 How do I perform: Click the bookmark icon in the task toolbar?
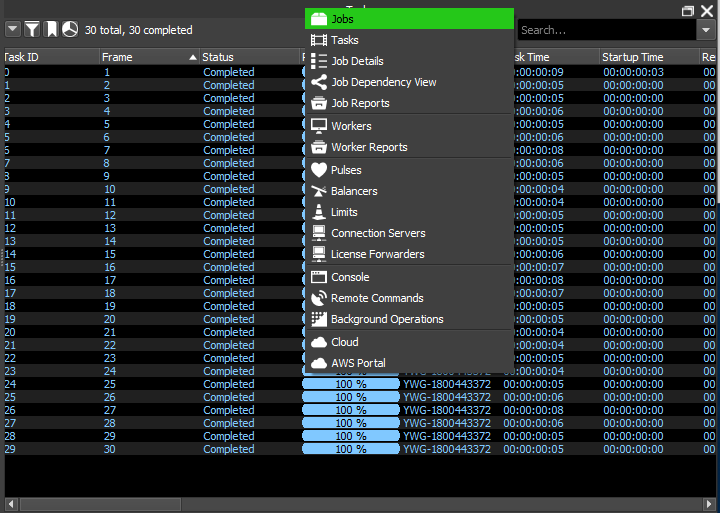51,30
